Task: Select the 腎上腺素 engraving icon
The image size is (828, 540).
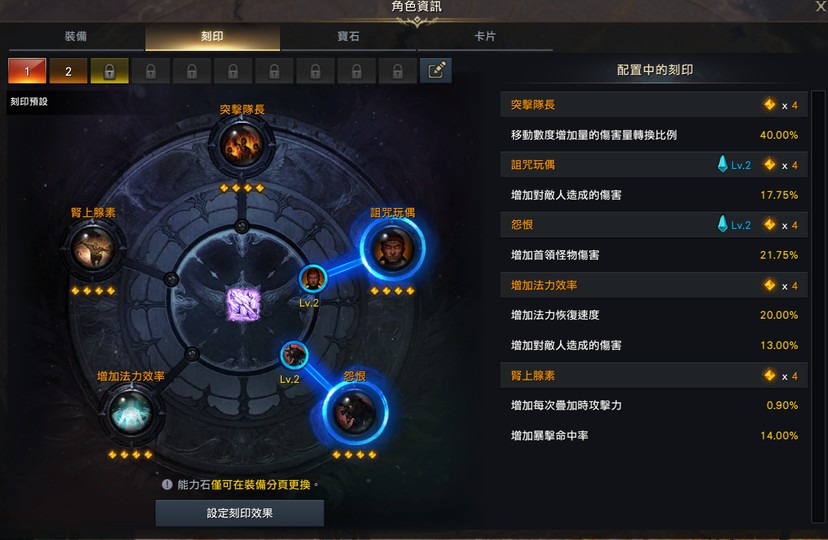Action: [92, 248]
